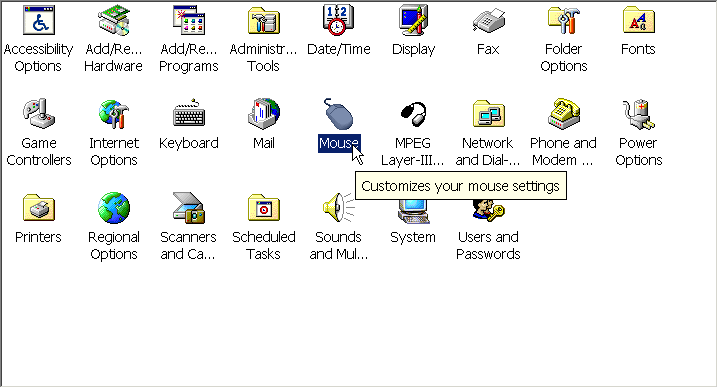This screenshot has height=388, width=718.
Task: Click the 'Accessibility Options' text label
Action: (38, 57)
